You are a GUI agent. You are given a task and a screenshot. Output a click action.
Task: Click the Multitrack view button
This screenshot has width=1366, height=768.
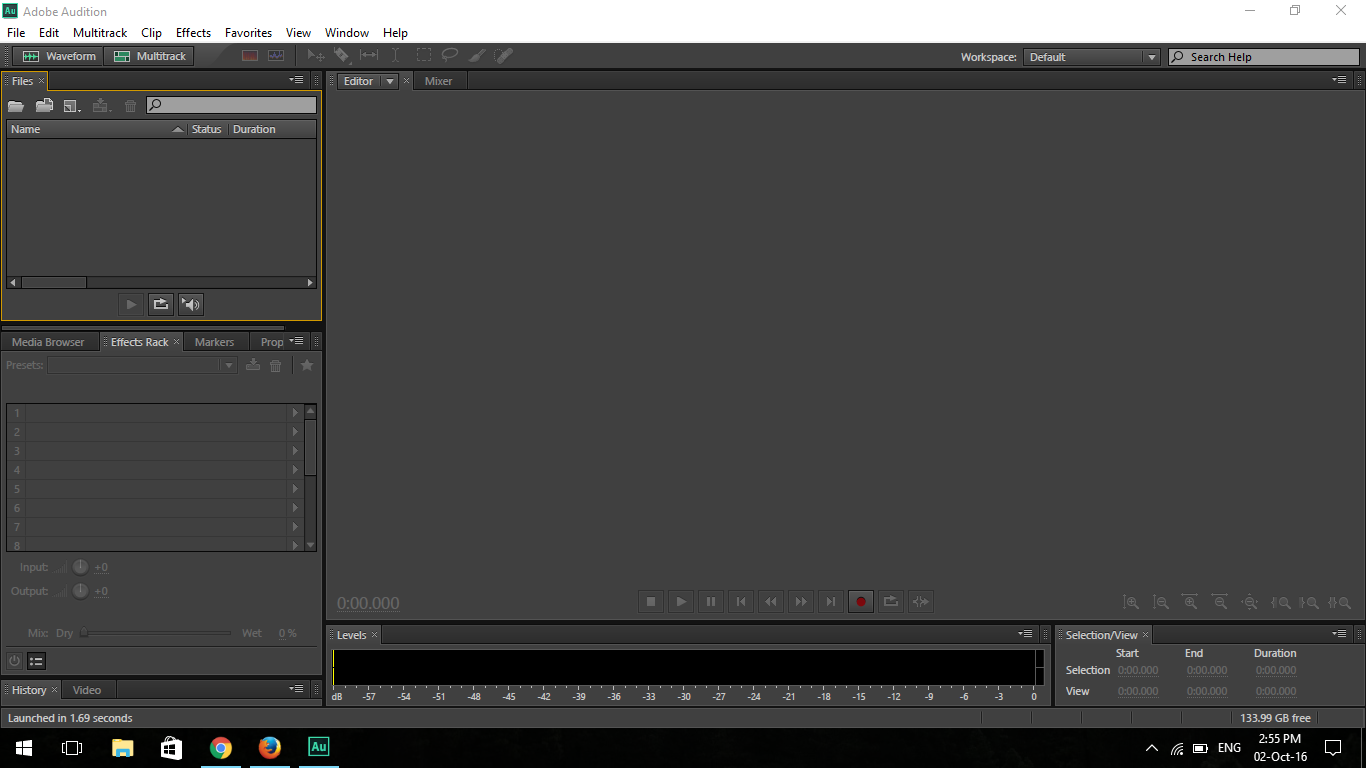(150, 56)
